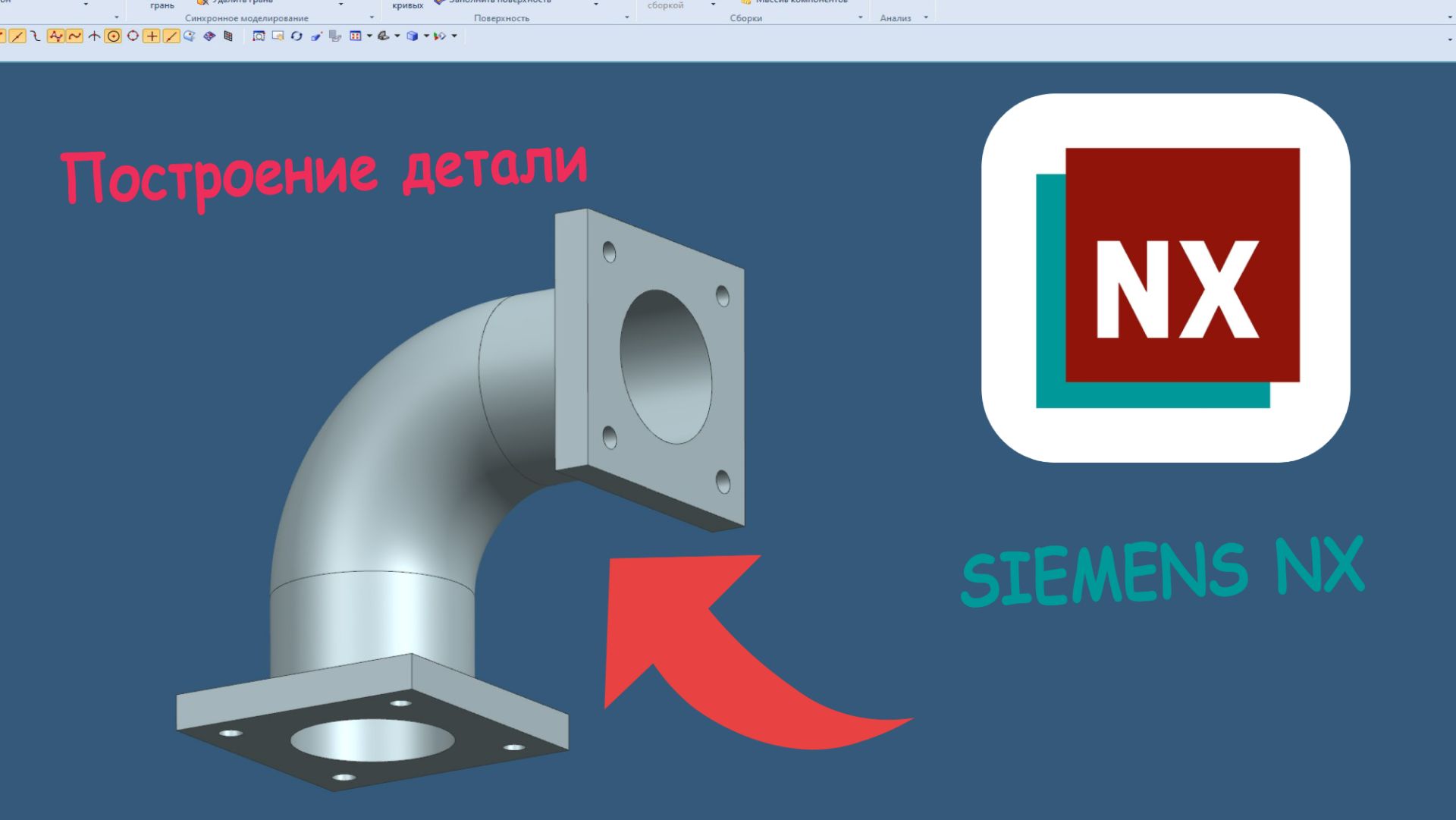Toggle the wavy spline snap icon
1456x820 pixels.
click(74, 36)
